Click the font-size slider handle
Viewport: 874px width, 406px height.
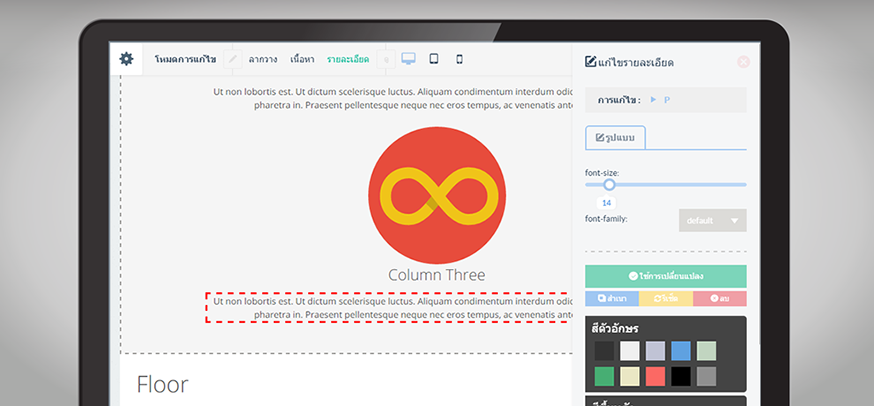[609, 185]
